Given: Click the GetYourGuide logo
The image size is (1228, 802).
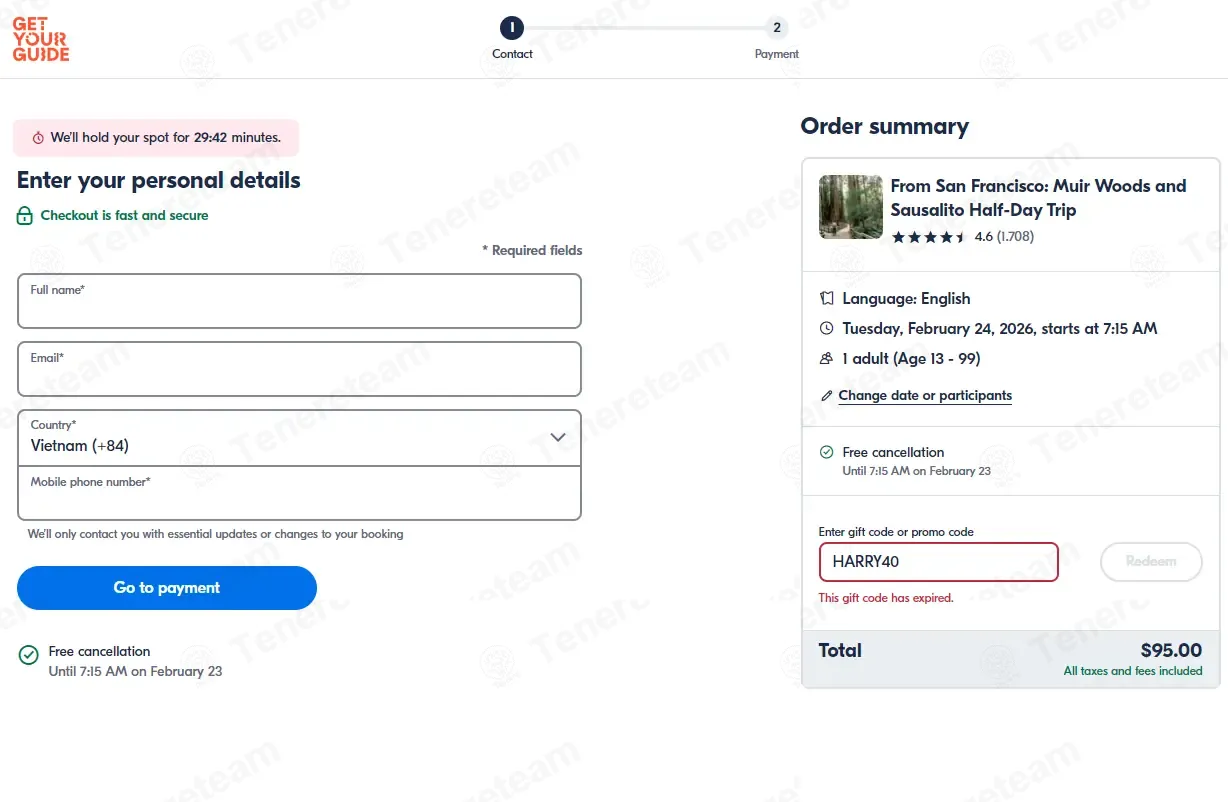Looking at the screenshot, I should coord(41,39).
